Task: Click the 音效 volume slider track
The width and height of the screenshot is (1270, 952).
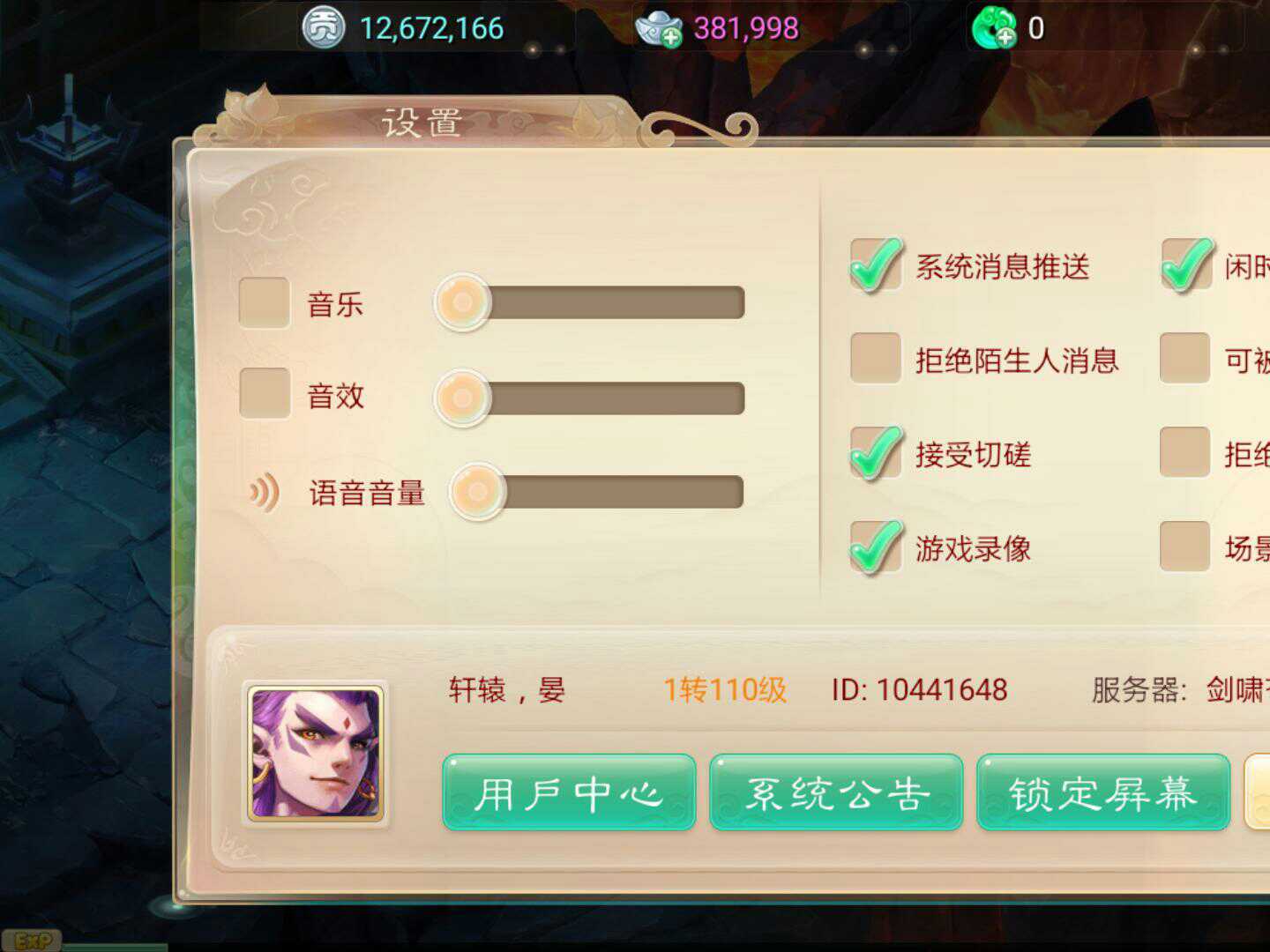Action: 617,398
